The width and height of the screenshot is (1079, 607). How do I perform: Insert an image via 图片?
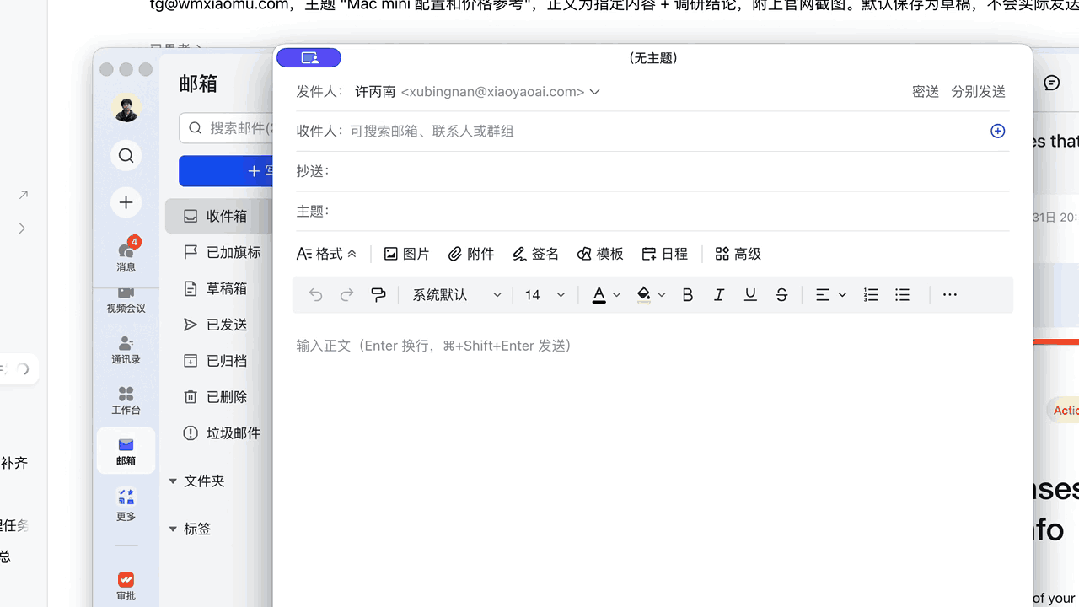point(406,254)
